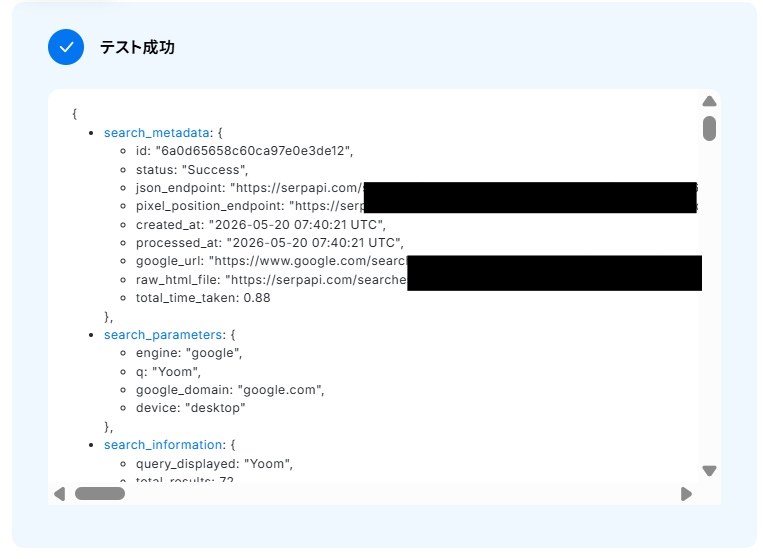
Task: Select the created_at timestamp line
Action: 261,225
